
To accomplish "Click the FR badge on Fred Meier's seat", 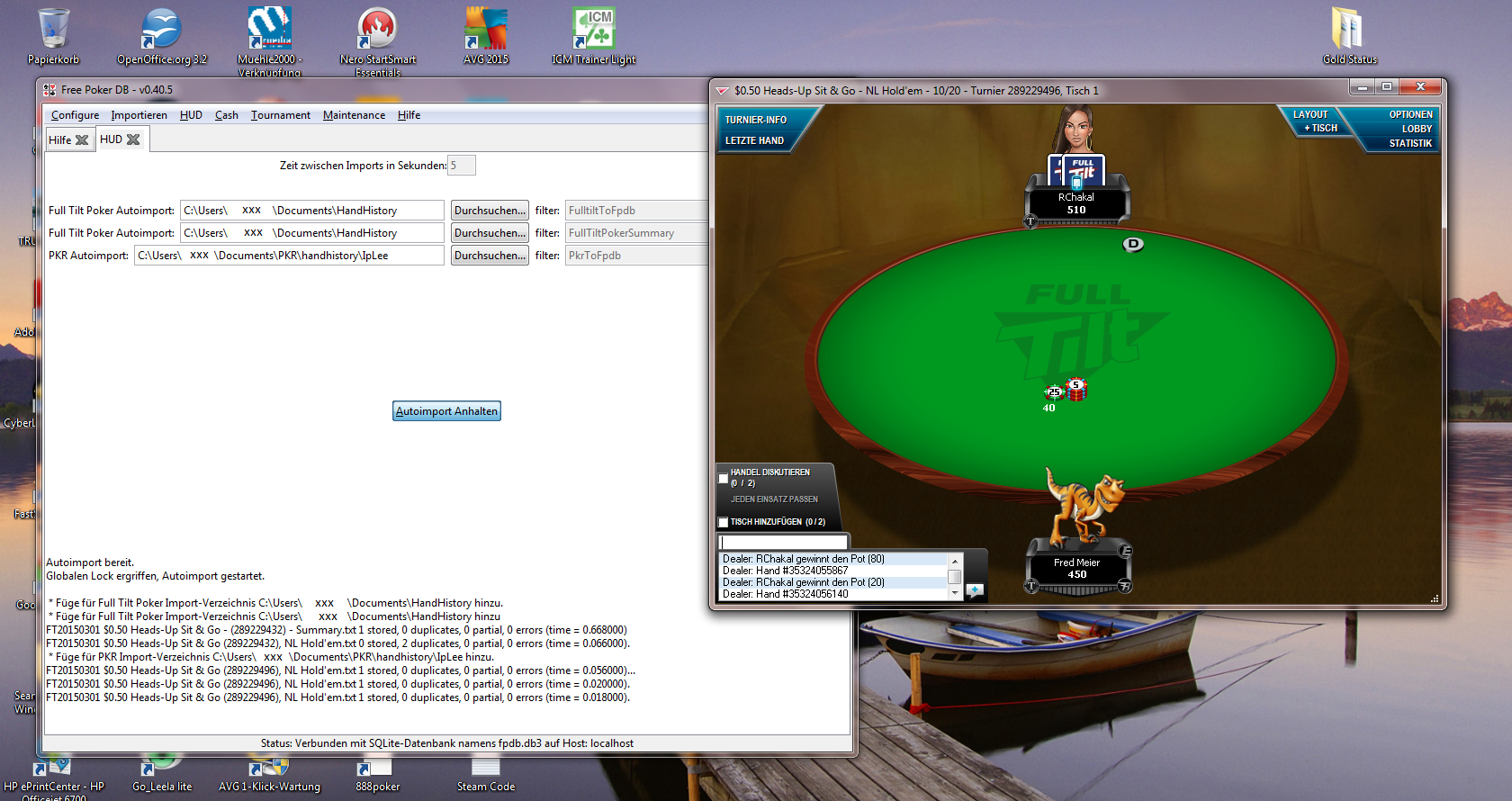I will [x=1125, y=587].
